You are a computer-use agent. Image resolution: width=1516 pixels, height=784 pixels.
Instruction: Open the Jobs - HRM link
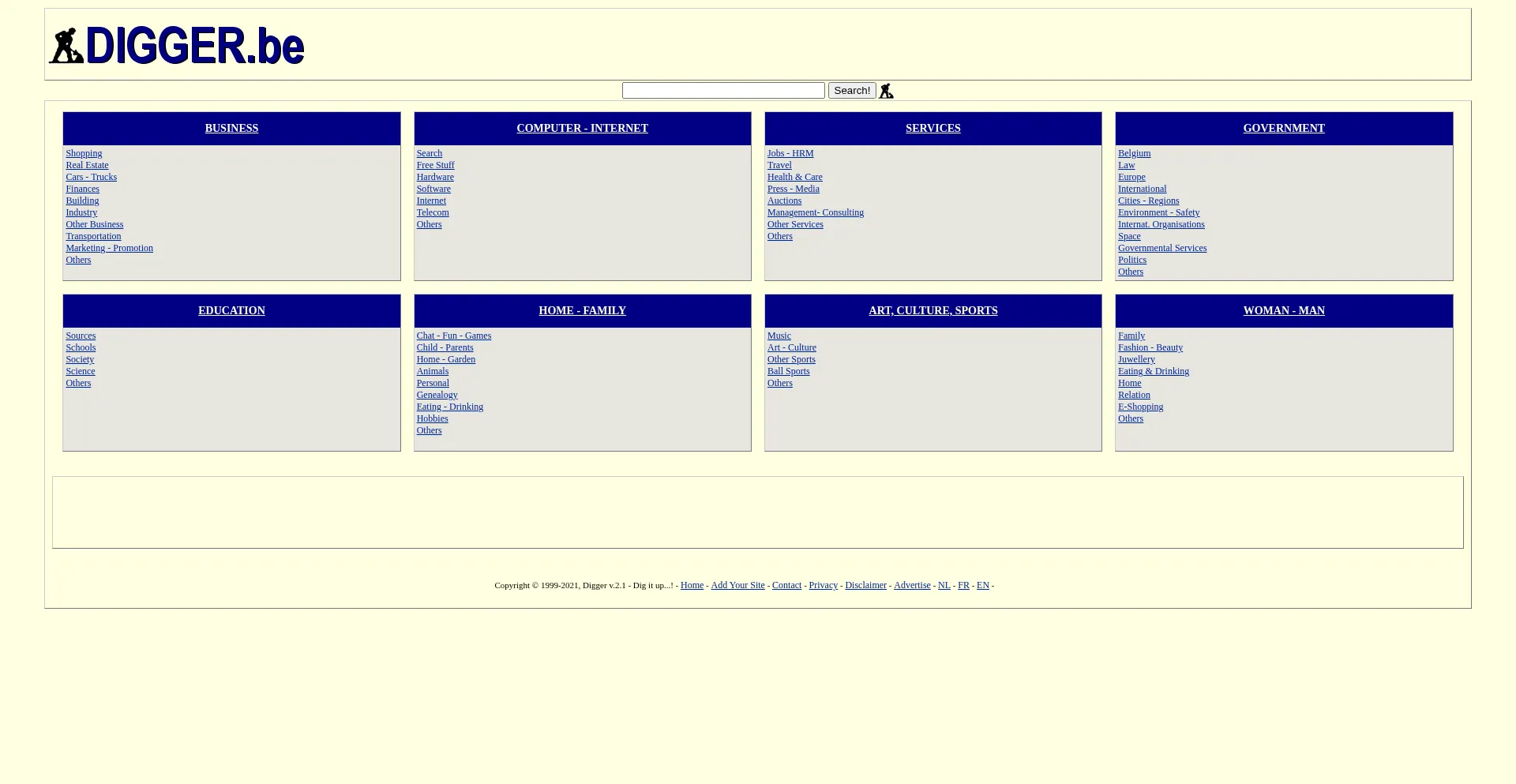[790, 153]
